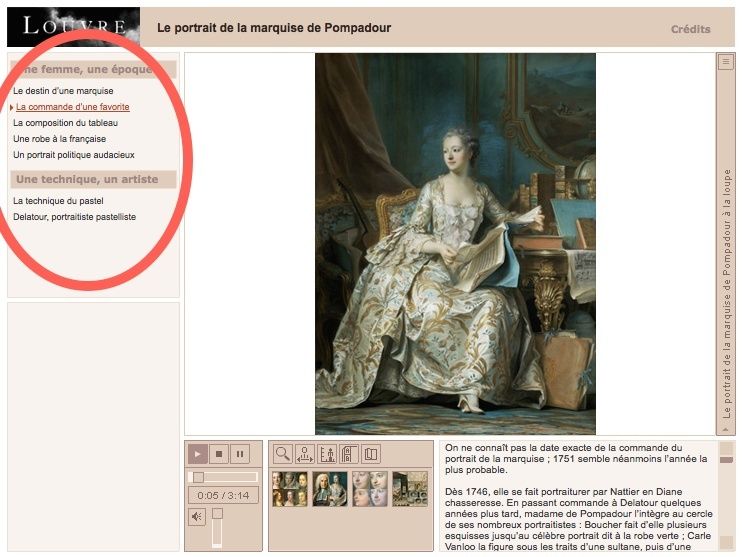Stop the audio commentary playback
Viewport: 742px width, 557px height.
219,454
